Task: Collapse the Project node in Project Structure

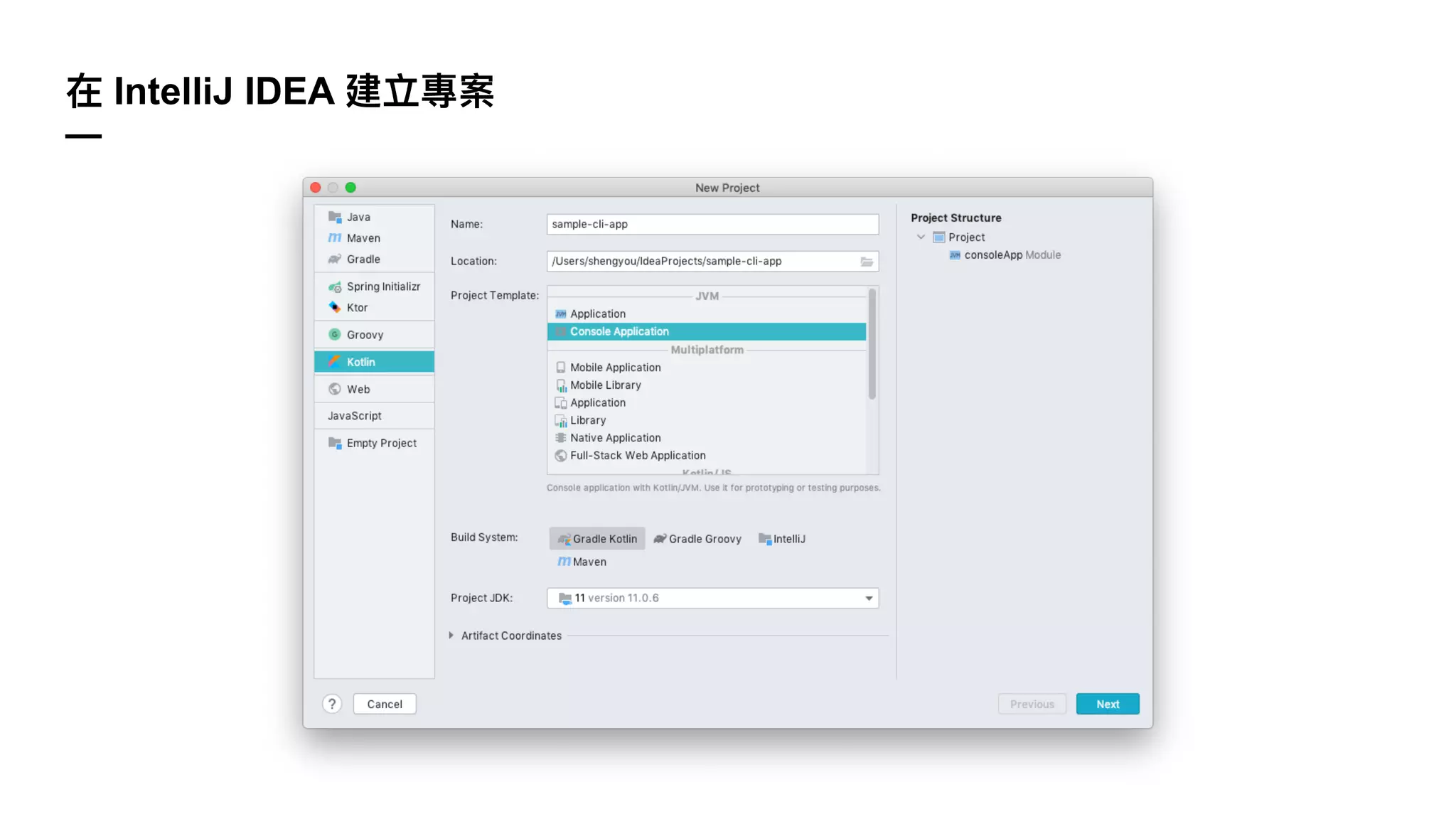Action: [x=921, y=237]
